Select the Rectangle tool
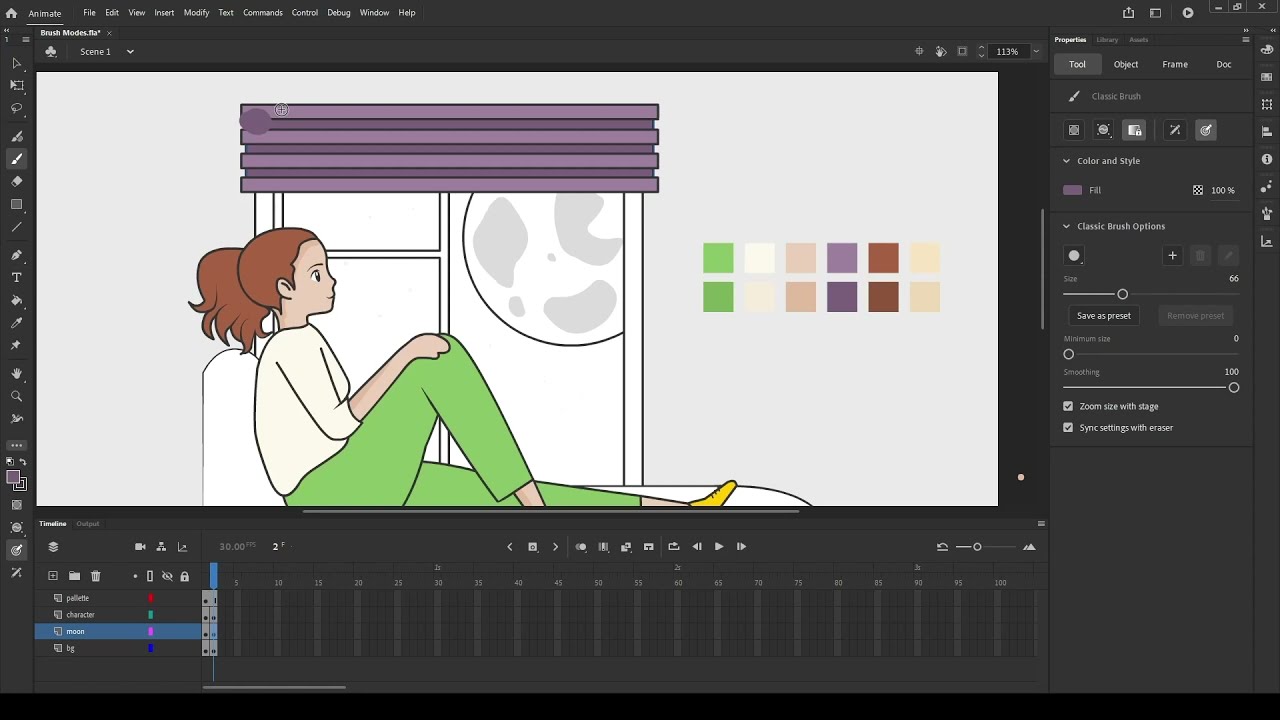This screenshot has width=1280, height=720. coord(17,204)
